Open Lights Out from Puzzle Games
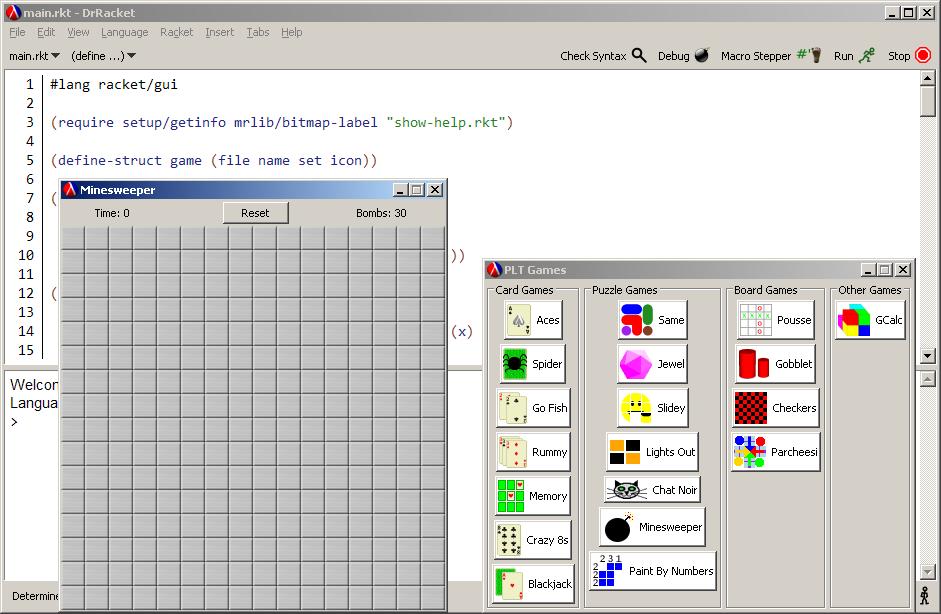 click(652, 452)
